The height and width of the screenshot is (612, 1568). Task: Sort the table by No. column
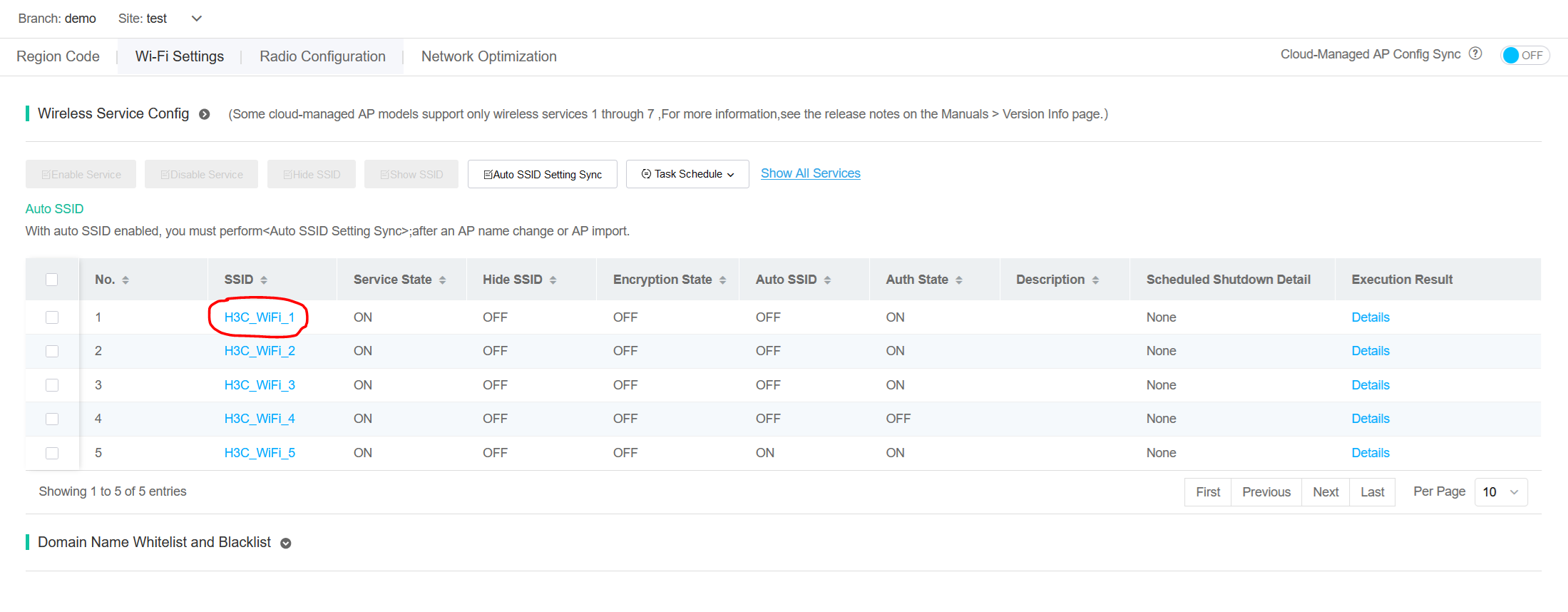[125, 280]
